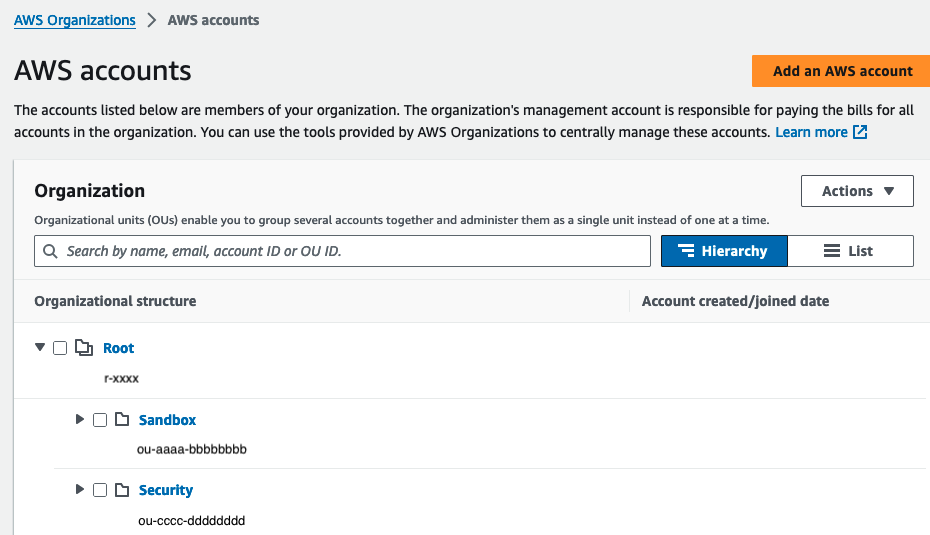This screenshot has width=930, height=535.
Task: Click the Root folder icon
Action: 84,348
